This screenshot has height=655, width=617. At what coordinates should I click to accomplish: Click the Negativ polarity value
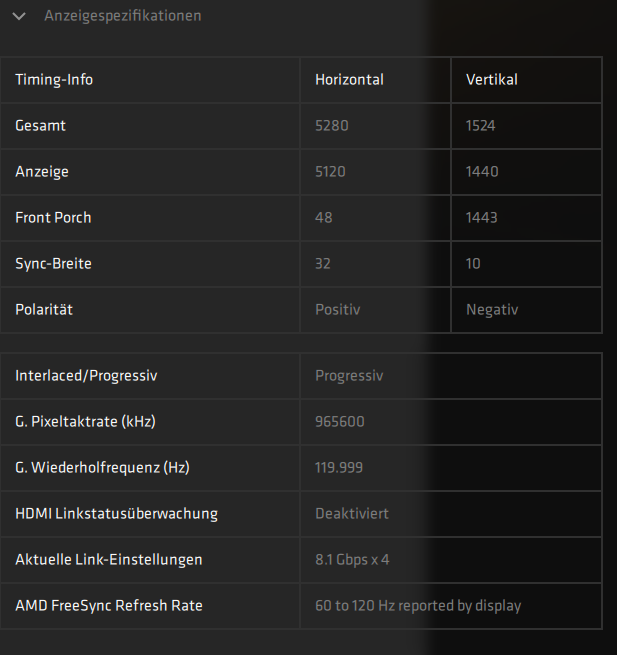click(492, 310)
